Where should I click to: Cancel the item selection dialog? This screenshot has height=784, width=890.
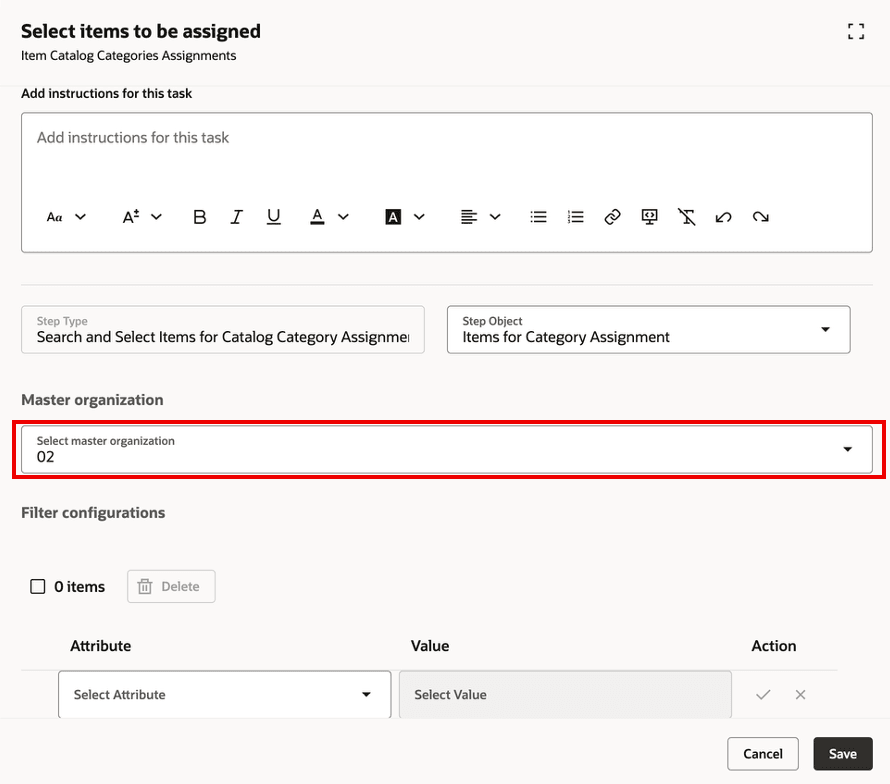click(x=763, y=753)
